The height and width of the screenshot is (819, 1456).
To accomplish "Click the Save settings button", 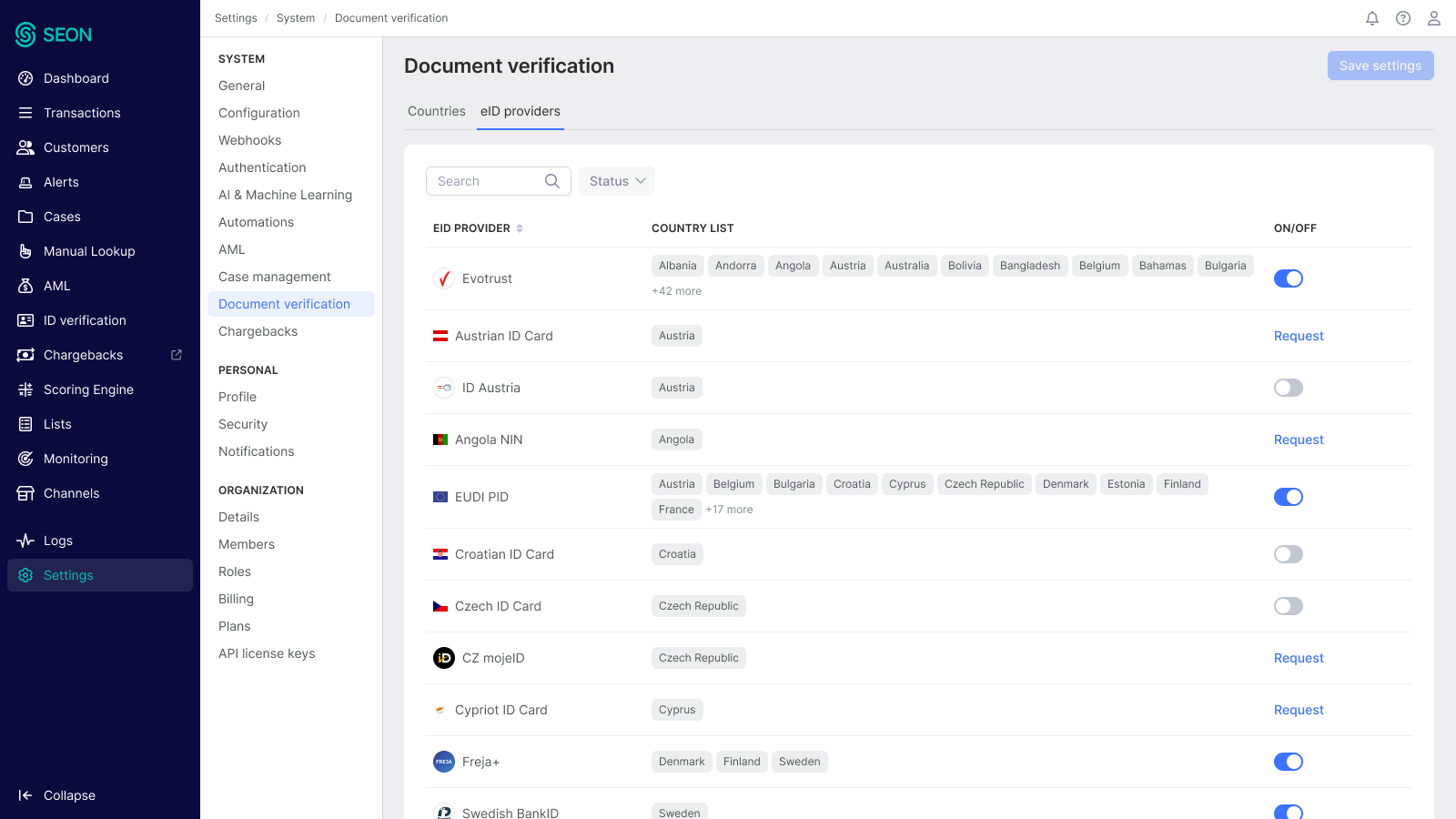I will tap(1380, 66).
